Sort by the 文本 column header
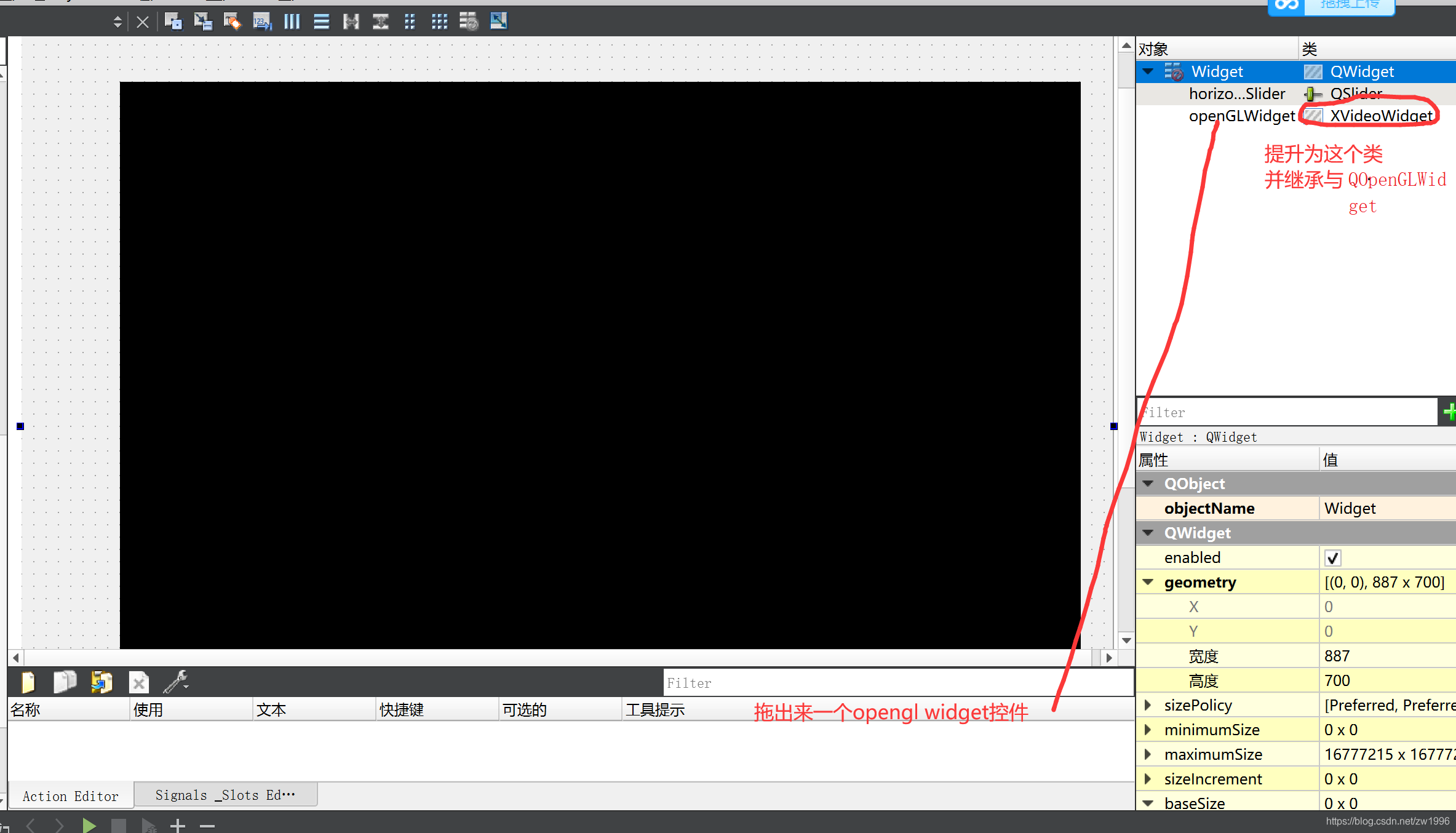Image resolution: width=1456 pixels, height=833 pixels. click(x=314, y=709)
